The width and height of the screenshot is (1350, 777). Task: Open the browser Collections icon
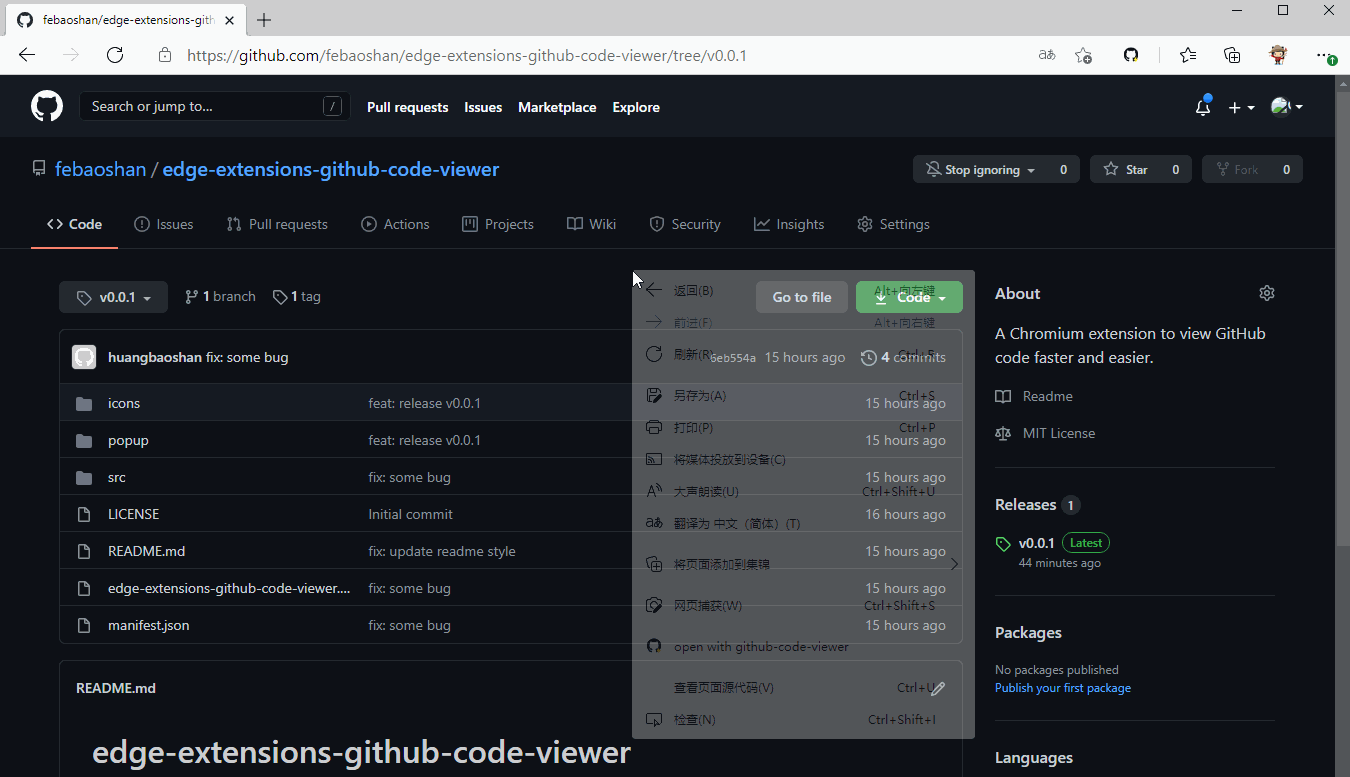point(1232,55)
